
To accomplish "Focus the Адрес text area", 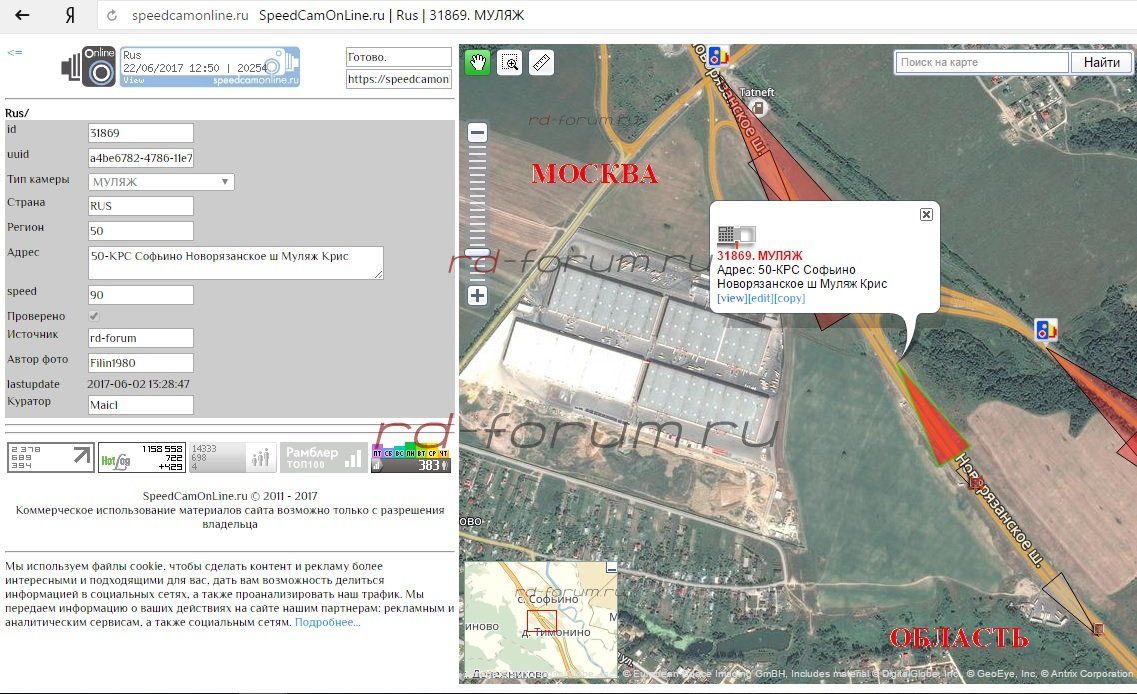I will pyautogui.click(x=236, y=263).
